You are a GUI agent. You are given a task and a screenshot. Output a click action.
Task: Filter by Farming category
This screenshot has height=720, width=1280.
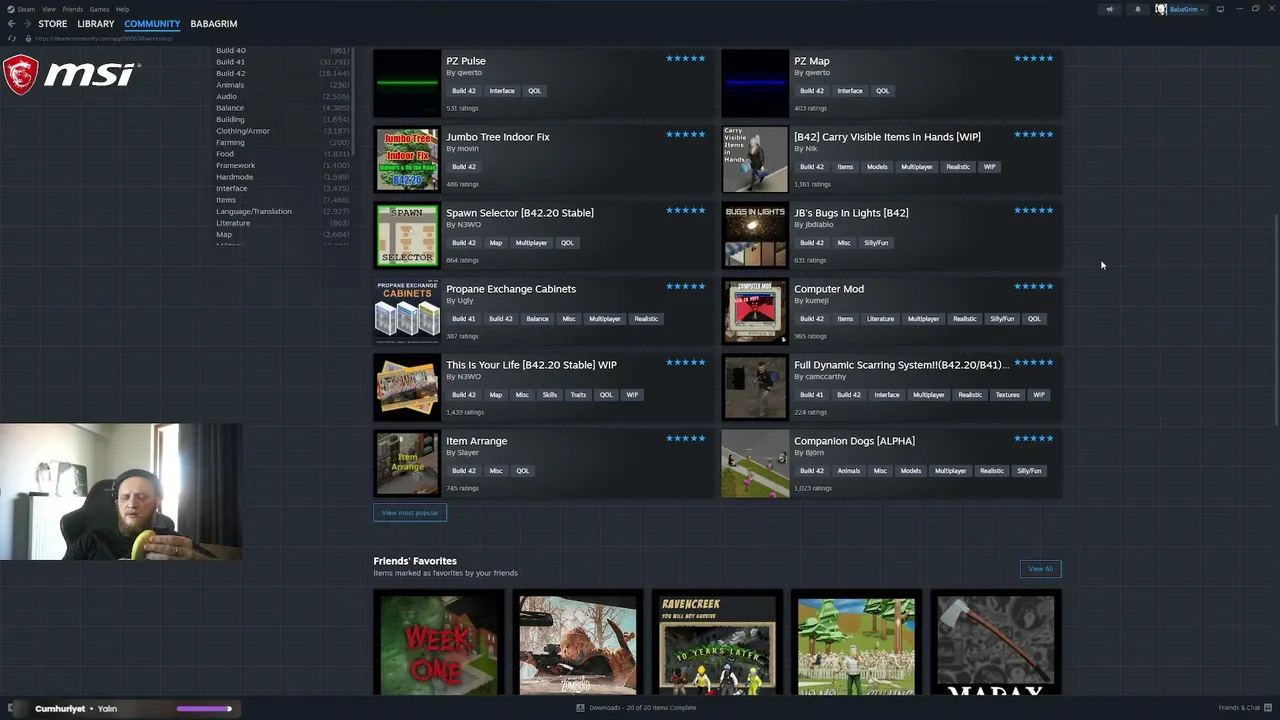(230, 142)
